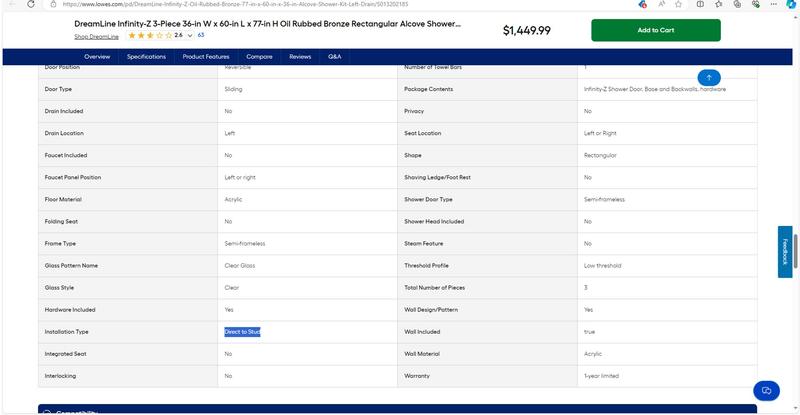Click the site info lock icon
The height and width of the screenshot is (415, 800).
tap(53, 4)
